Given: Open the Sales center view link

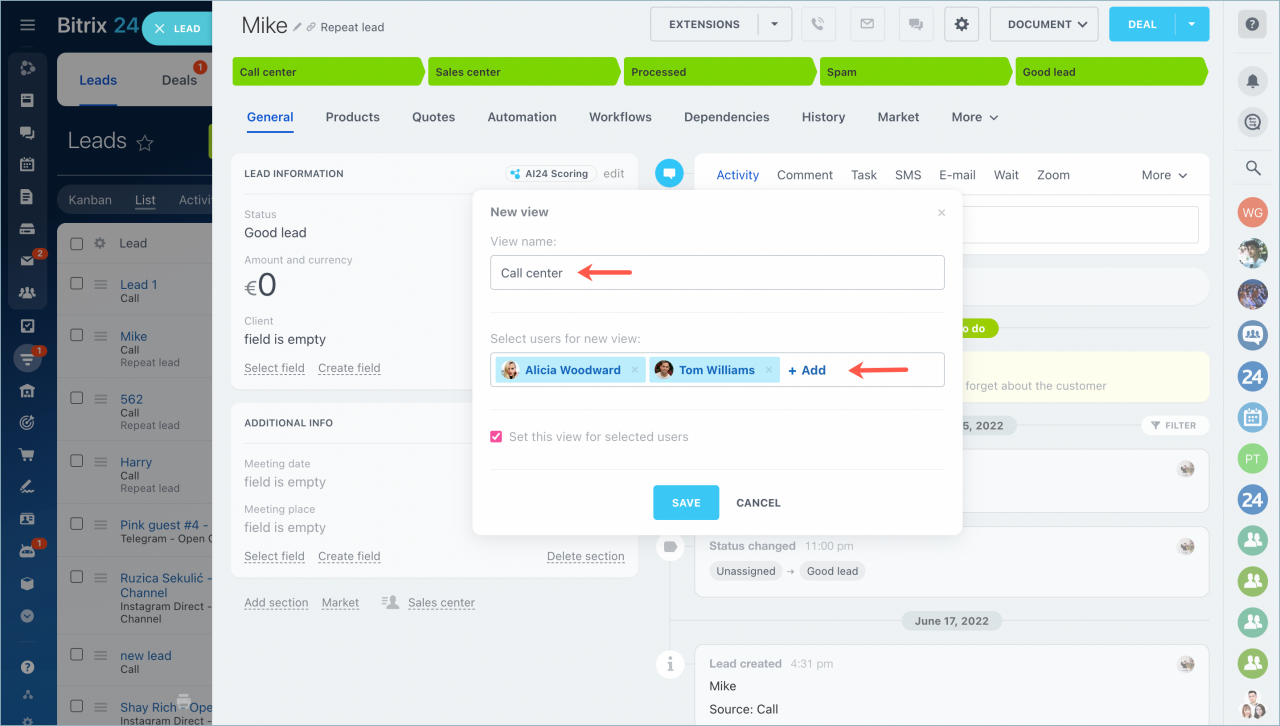Looking at the screenshot, I should coord(441,603).
